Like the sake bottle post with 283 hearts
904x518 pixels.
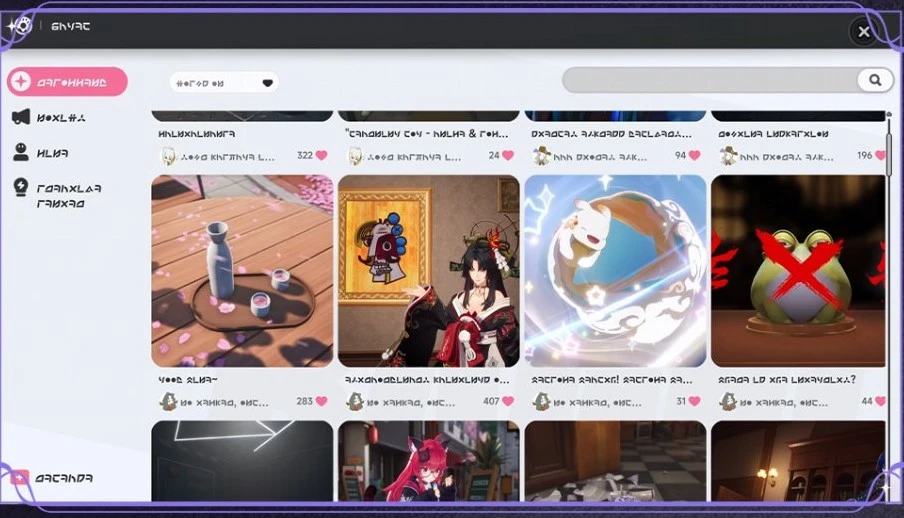click(322, 401)
